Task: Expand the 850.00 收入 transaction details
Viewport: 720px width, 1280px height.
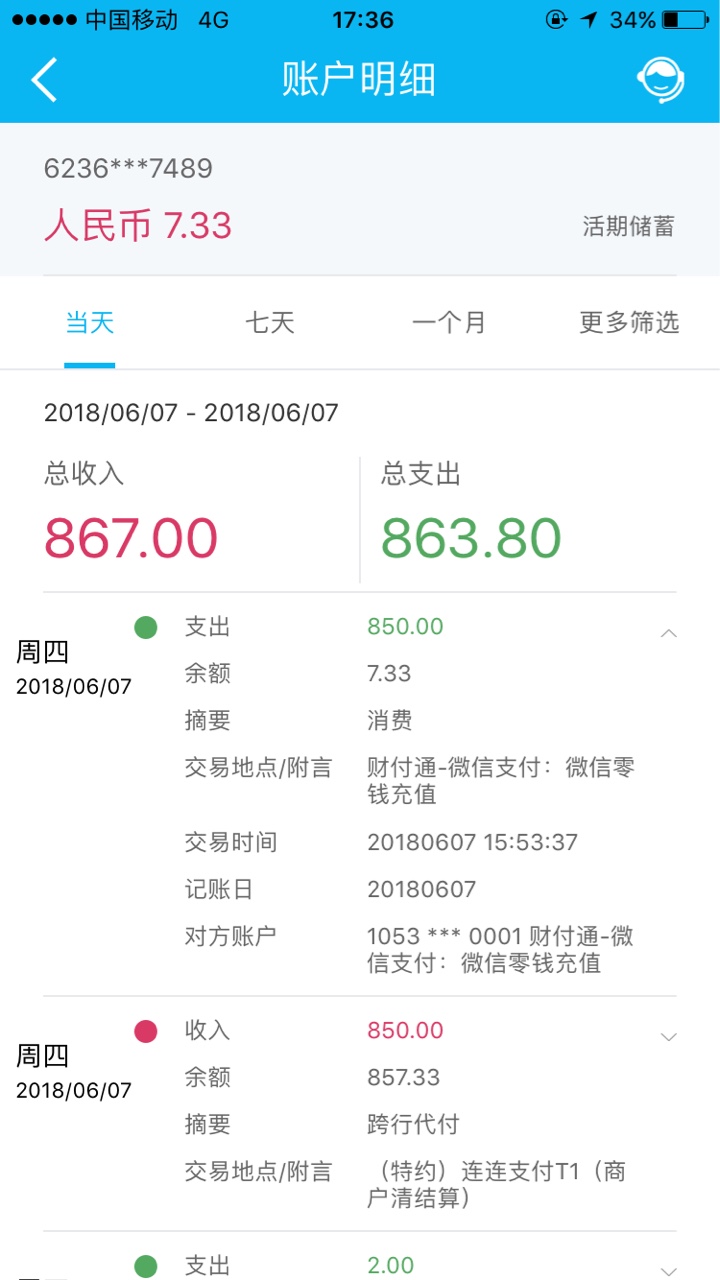Action: 669,1037
